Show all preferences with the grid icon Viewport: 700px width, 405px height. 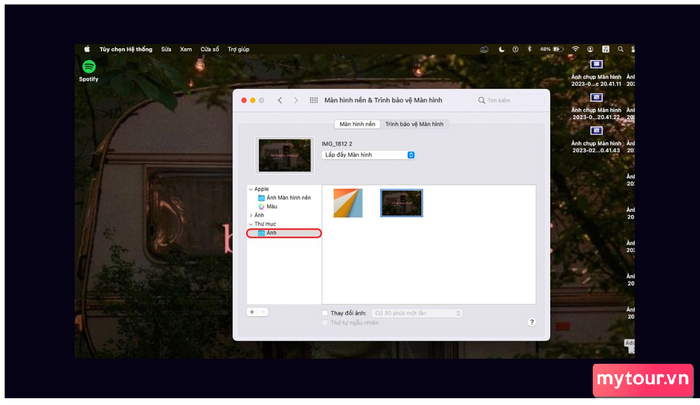pos(314,101)
